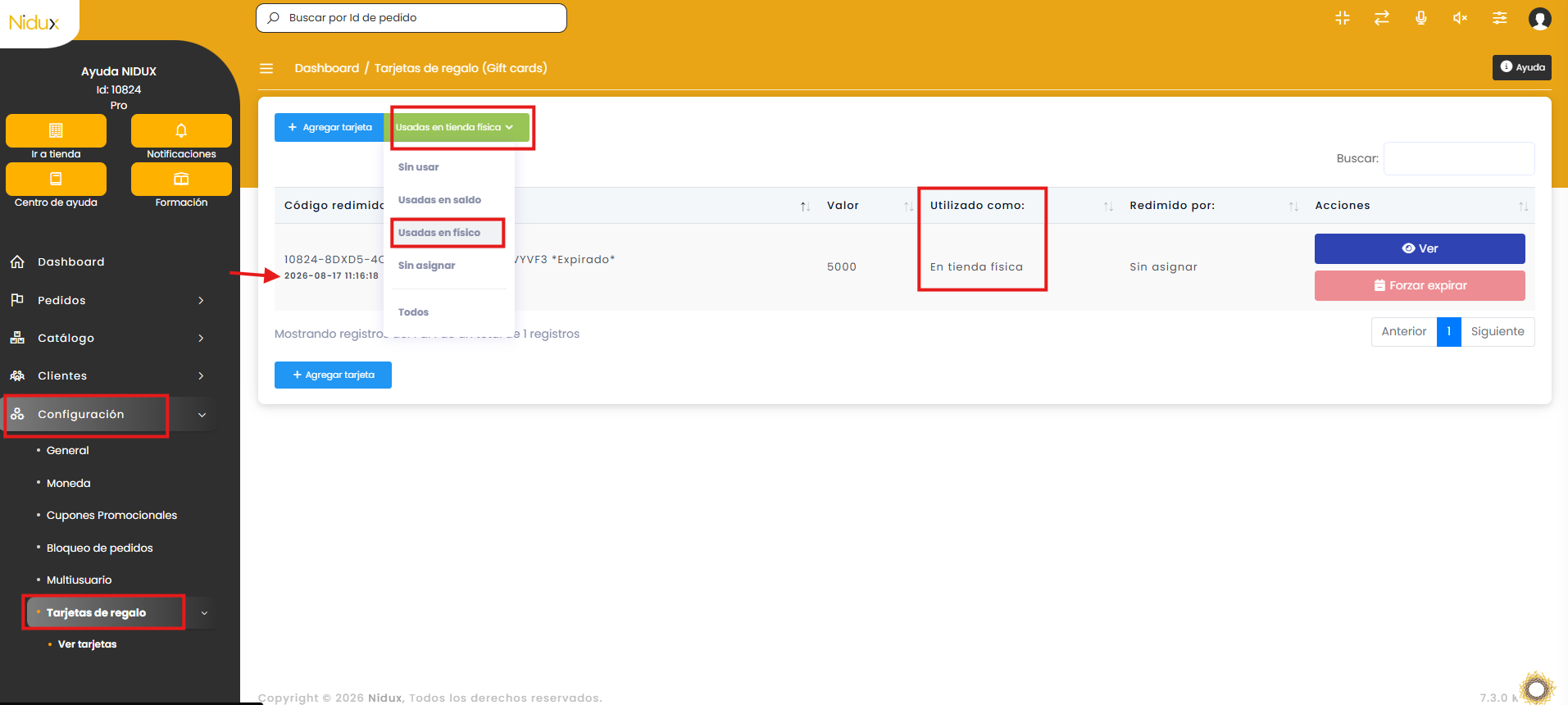This screenshot has height=705, width=1568.
Task: Click the date 2026-08-17 11:16:18
Action: 331,276
